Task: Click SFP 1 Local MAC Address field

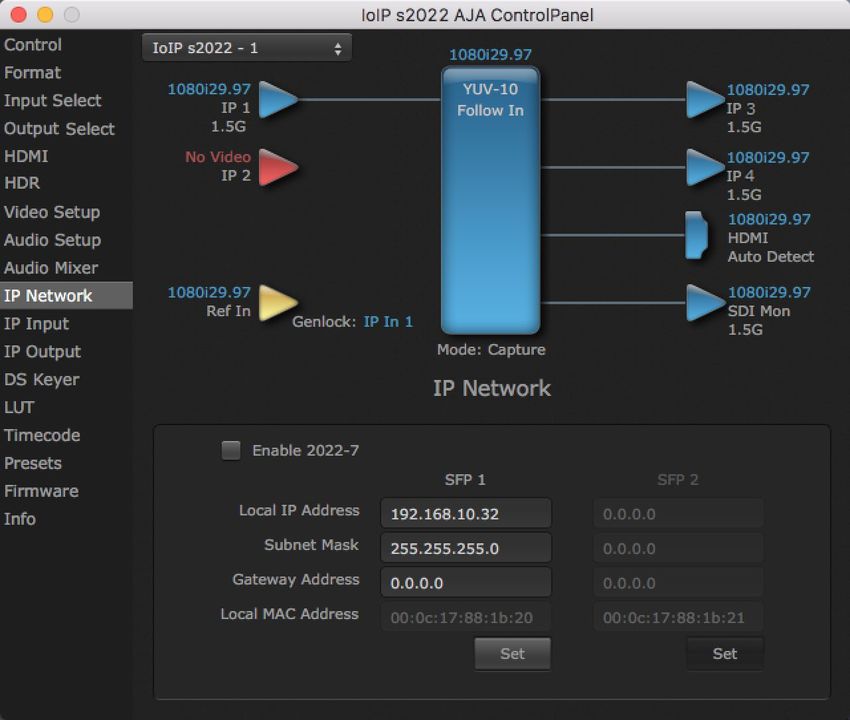Action: (x=466, y=617)
